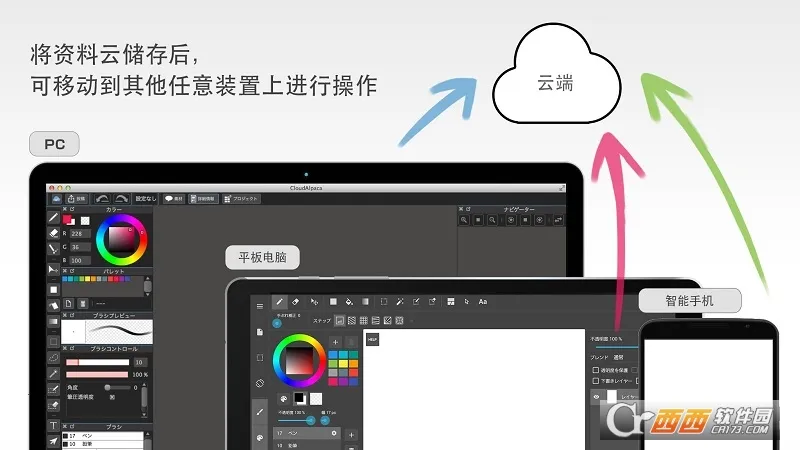Open the hamburger menu on the tablet
Viewport: 800px width, 450px height.
[x=260, y=305]
